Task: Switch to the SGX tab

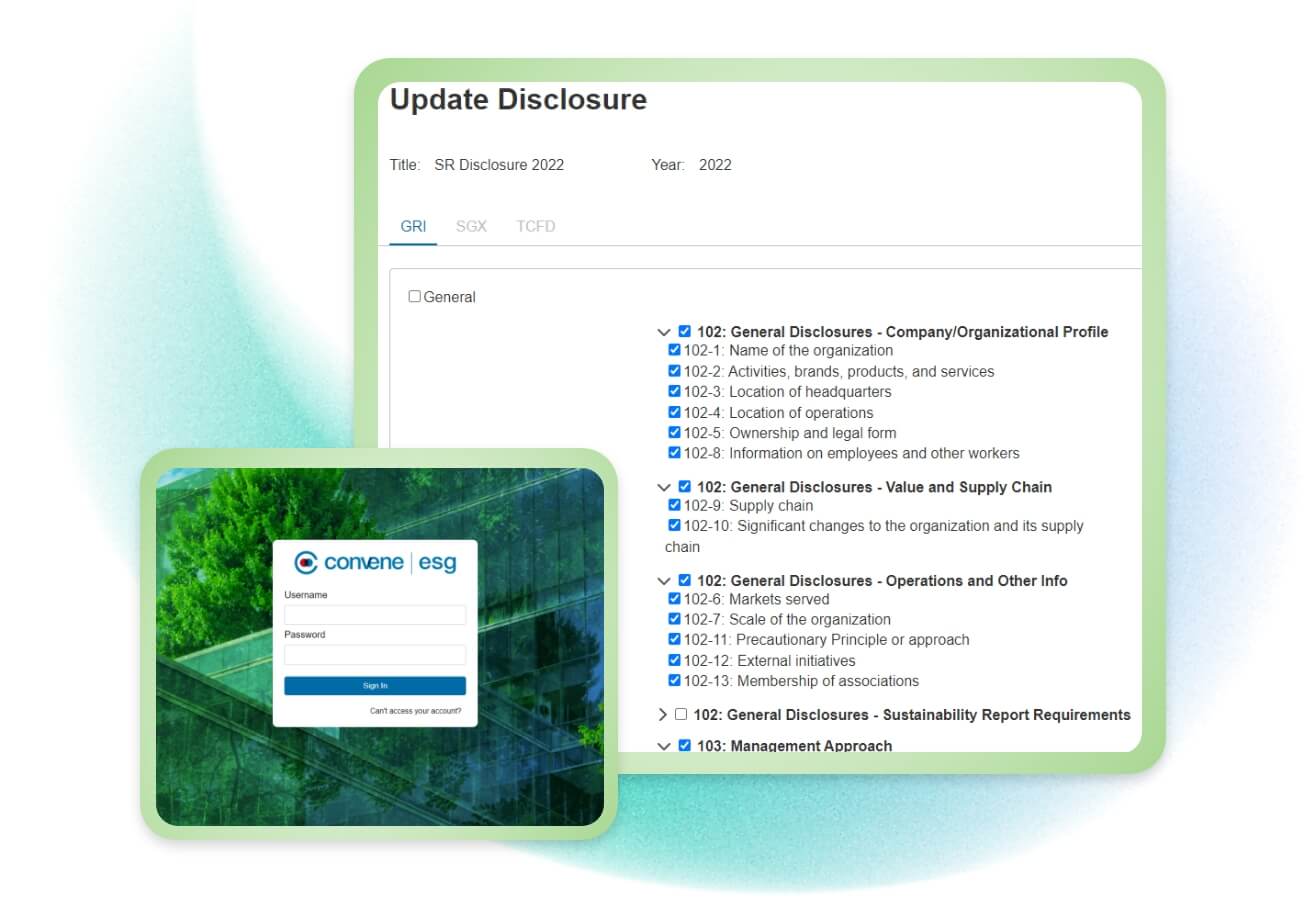Action: point(471,226)
